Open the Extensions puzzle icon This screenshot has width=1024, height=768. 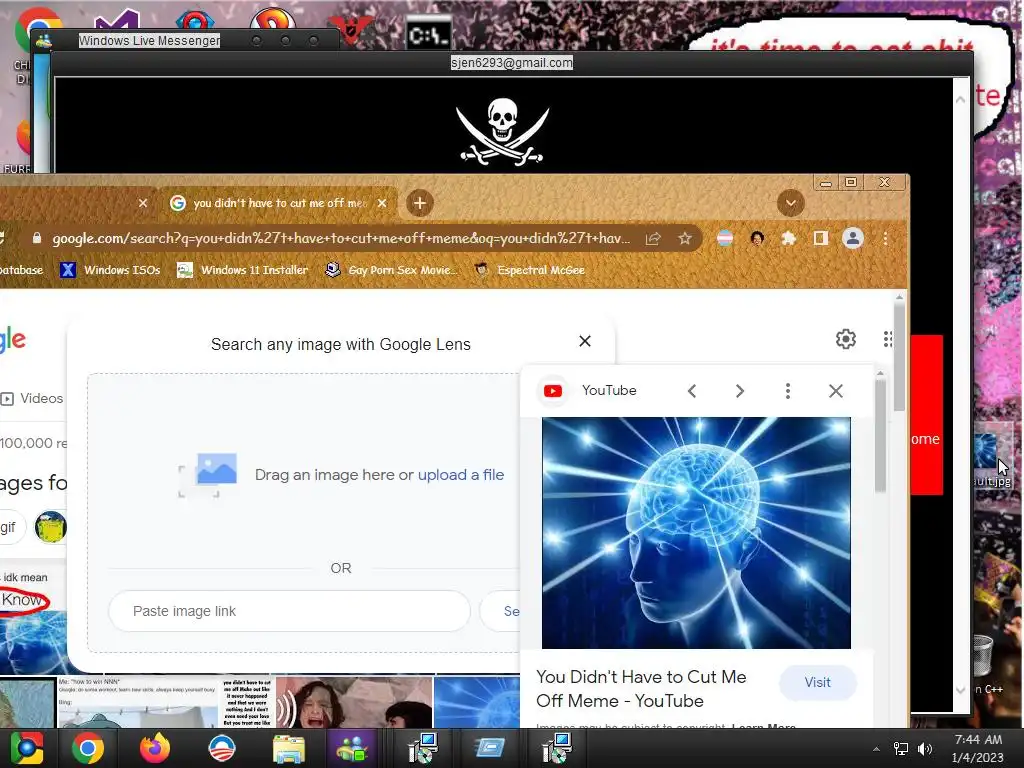click(x=789, y=238)
